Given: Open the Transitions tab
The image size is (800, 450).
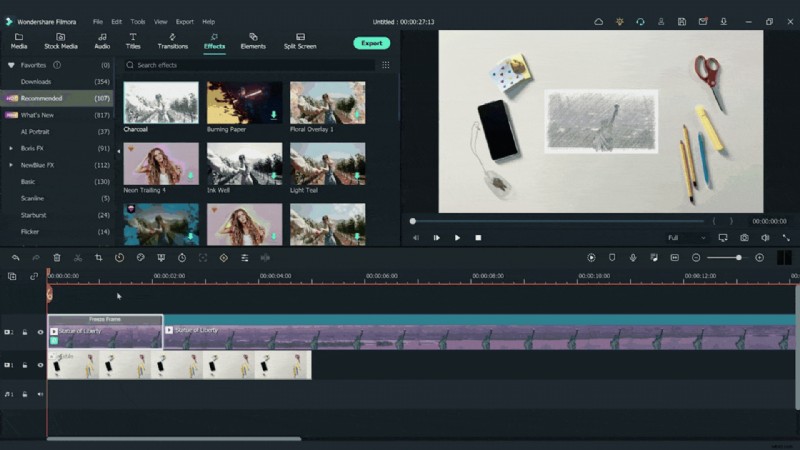Looking at the screenshot, I should [x=172, y=41].
